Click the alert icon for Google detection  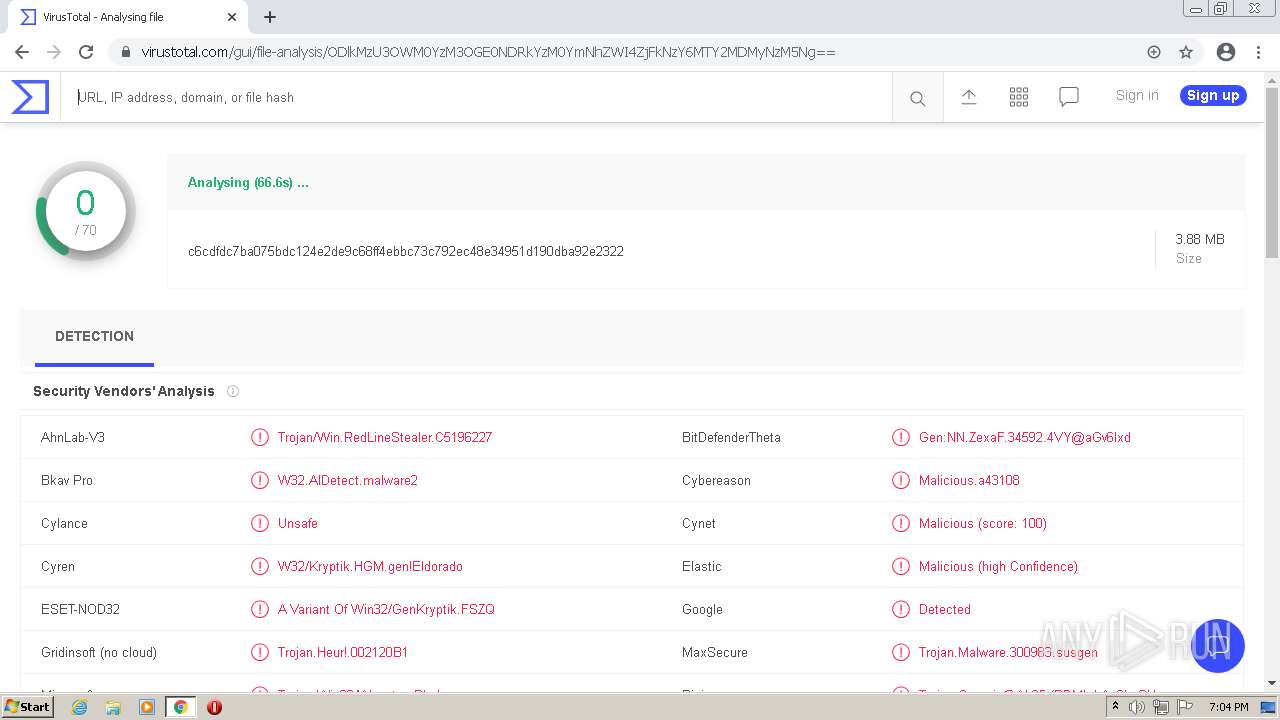tap(901, 609)
